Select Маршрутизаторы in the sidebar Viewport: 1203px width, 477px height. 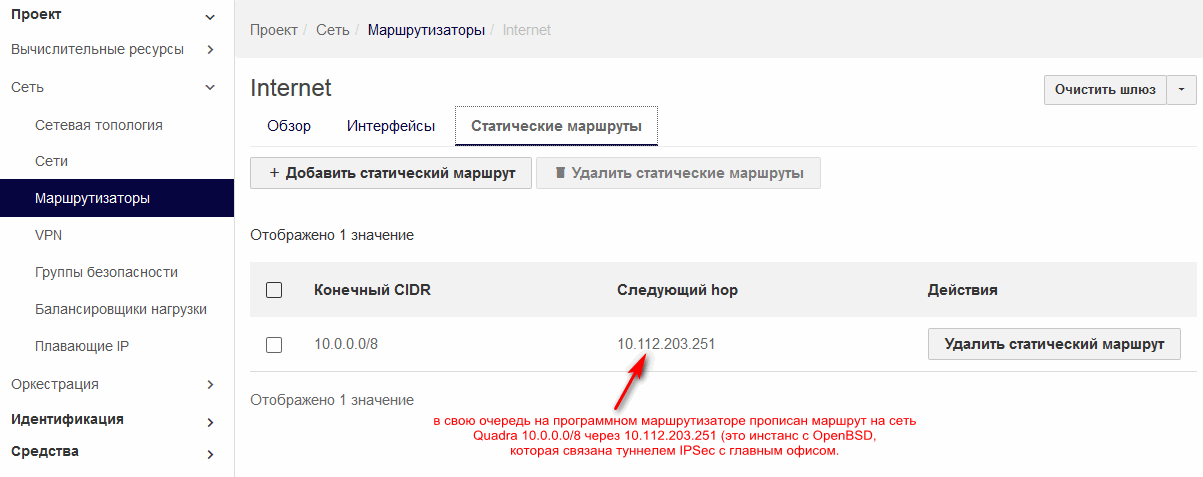coord(117,198)
